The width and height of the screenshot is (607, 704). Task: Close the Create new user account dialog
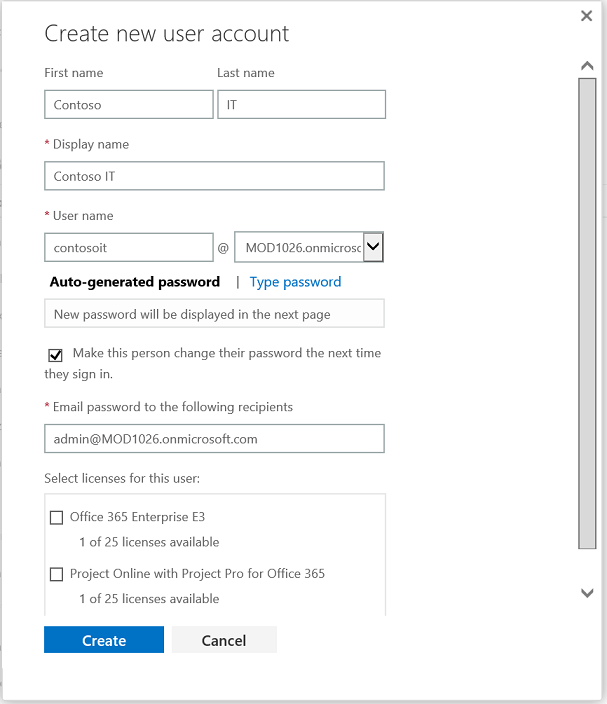(x=587, y=16)
